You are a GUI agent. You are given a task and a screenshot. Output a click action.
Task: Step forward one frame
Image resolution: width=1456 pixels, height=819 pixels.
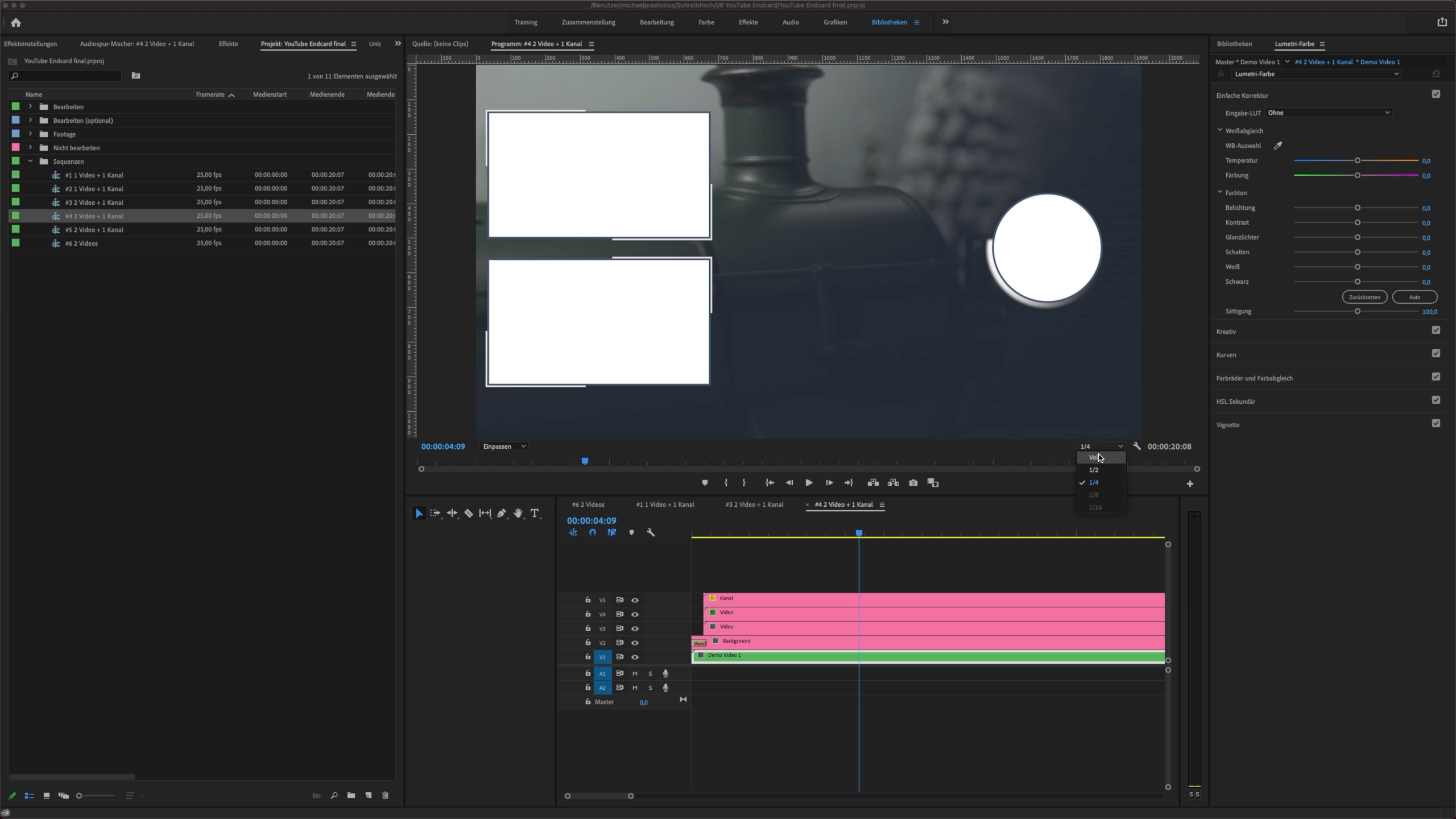(x=829, y=483)
